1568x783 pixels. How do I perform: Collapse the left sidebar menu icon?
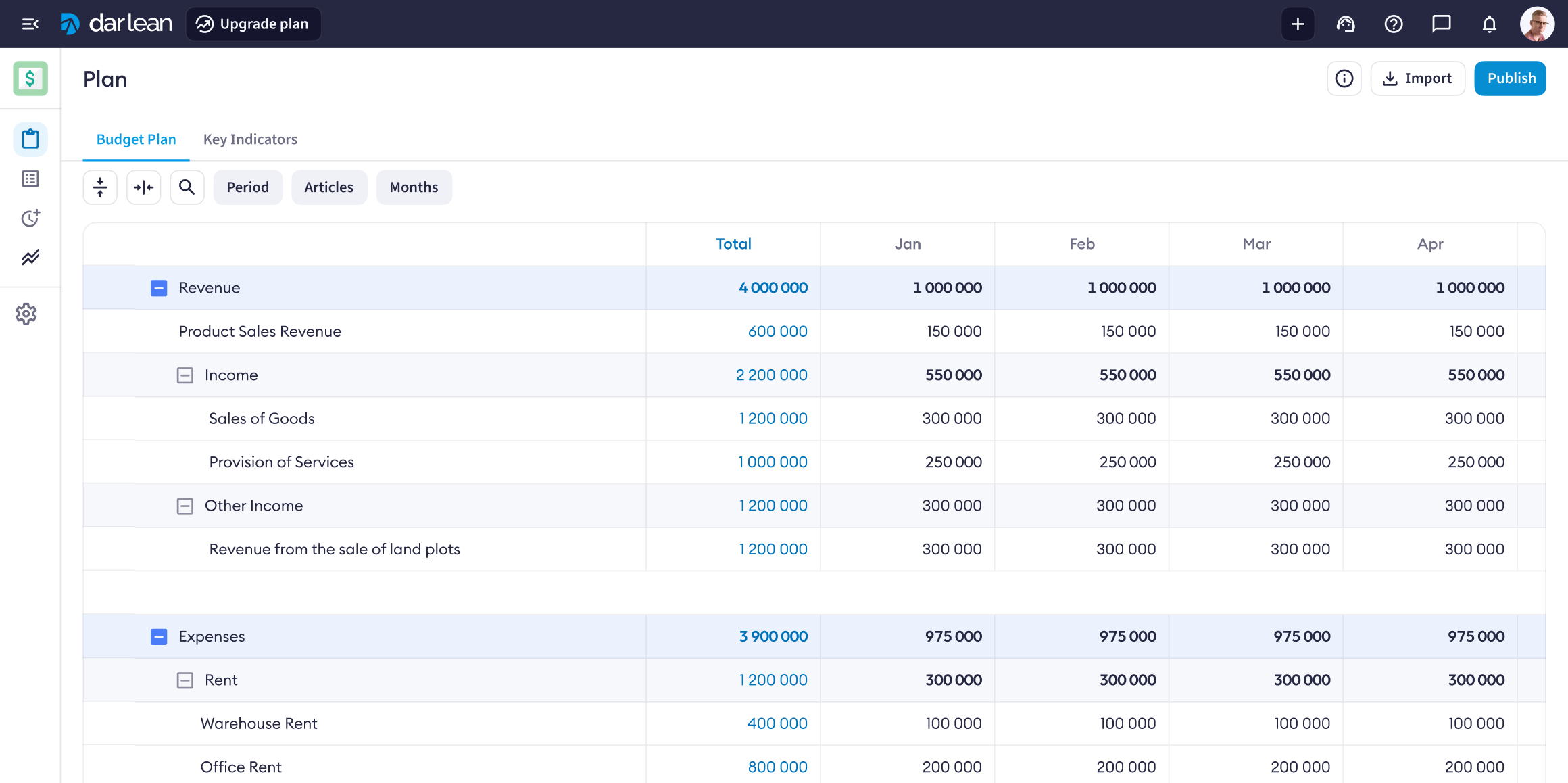(30, 24)
